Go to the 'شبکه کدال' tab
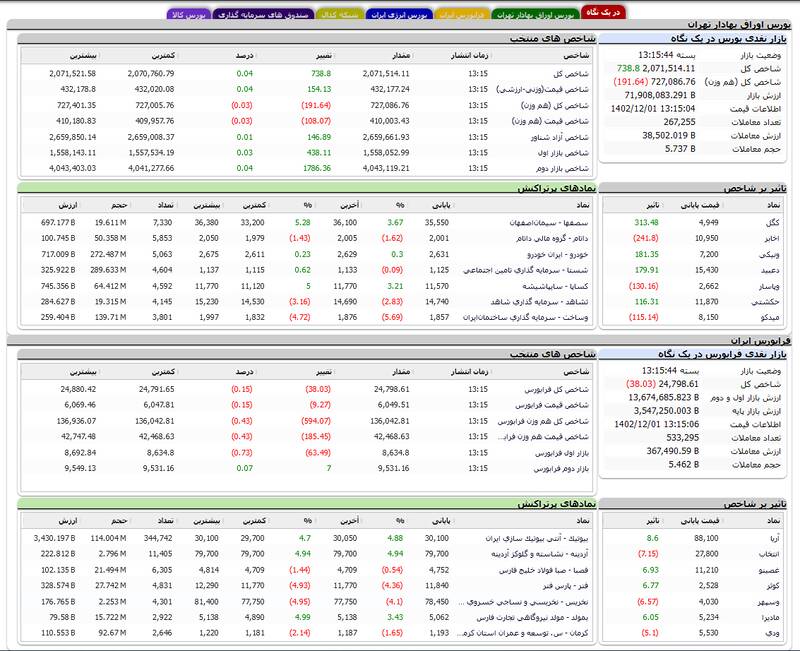This screenshot has height=651, width=800. coord(339,14)
